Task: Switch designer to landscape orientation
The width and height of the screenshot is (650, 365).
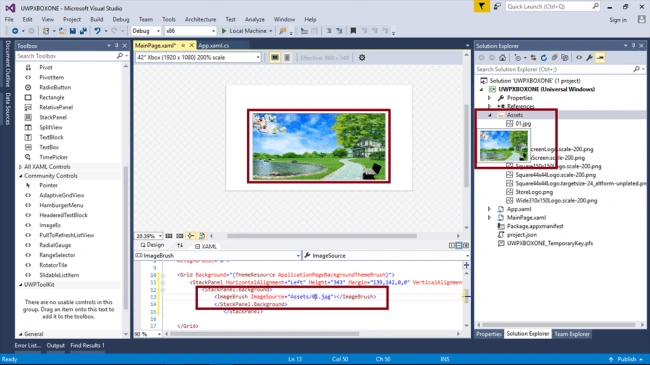Action: tap(274, 58)
